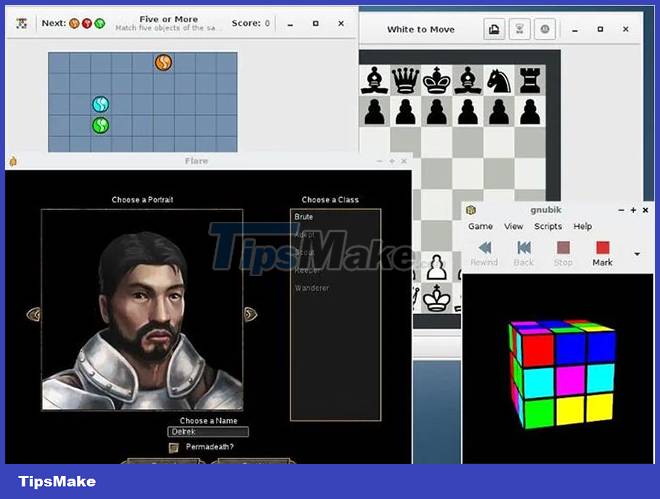
Task: Show the previous portrait with the left arrow
Action: 33,314
